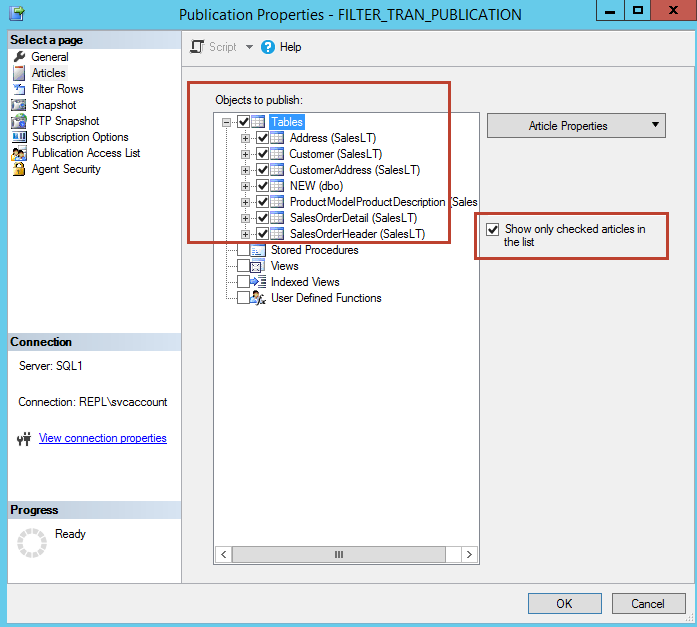
Task: Expand the Customer (SalesLT) tree node
Action: pyautogui.click(x=245, y=154)
